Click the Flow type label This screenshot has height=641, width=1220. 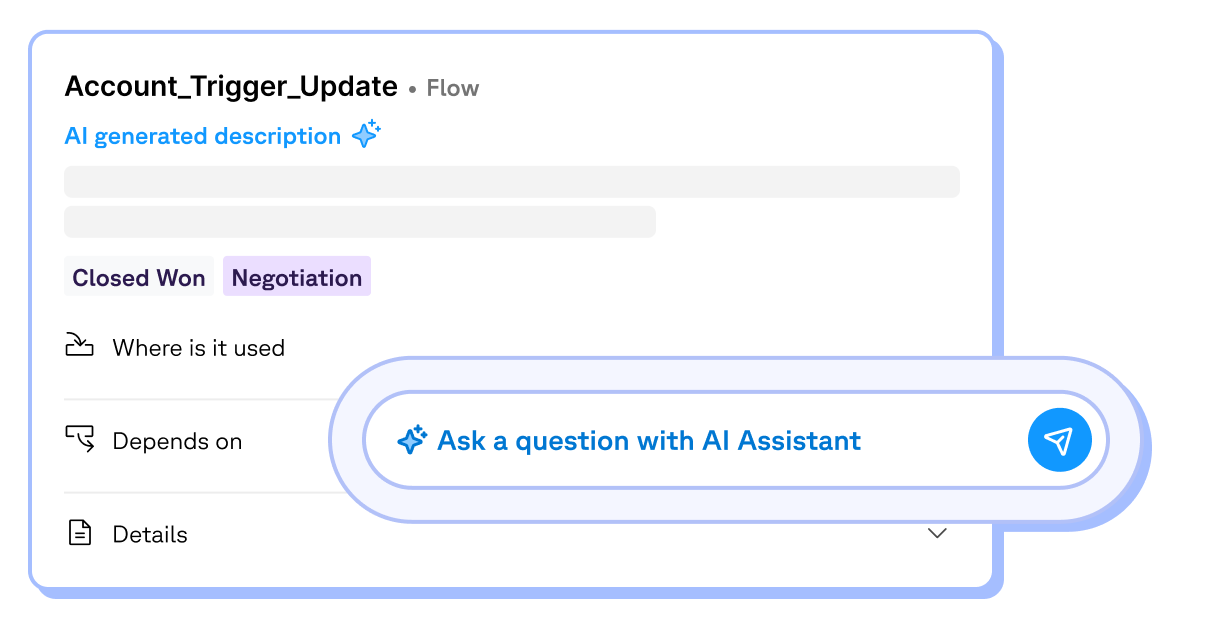[453, 88]
